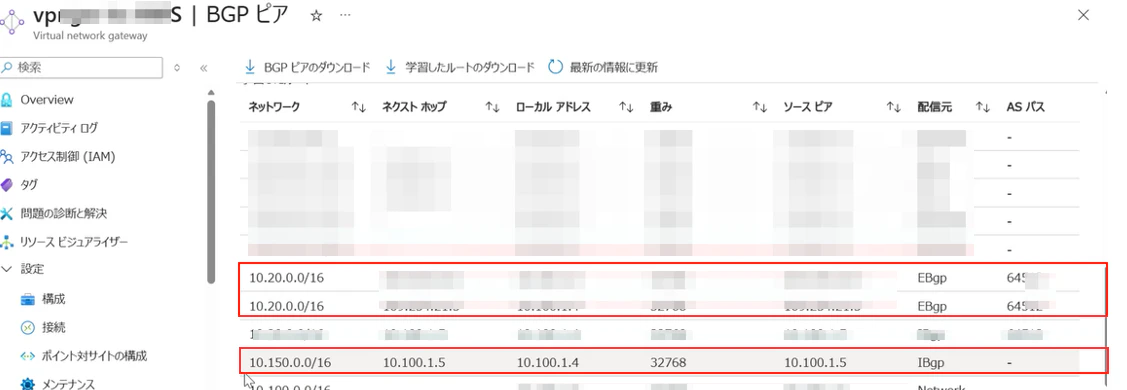Sort by 重み column arrows
Viewport: 1127px width, 390px height.
(x=760, y=107)
